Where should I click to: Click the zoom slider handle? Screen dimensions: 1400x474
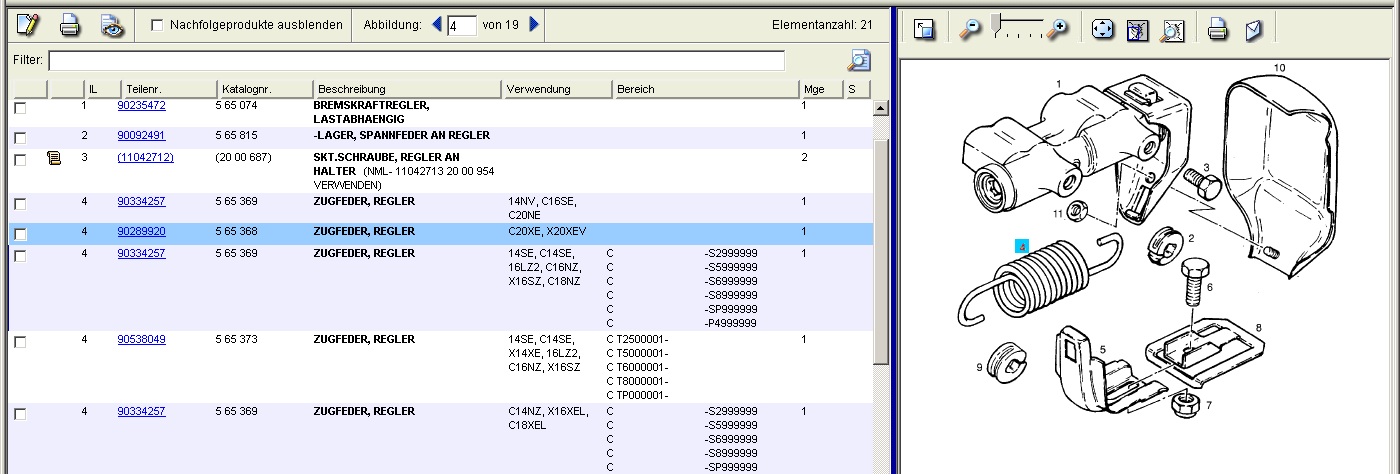coord(996,22)
